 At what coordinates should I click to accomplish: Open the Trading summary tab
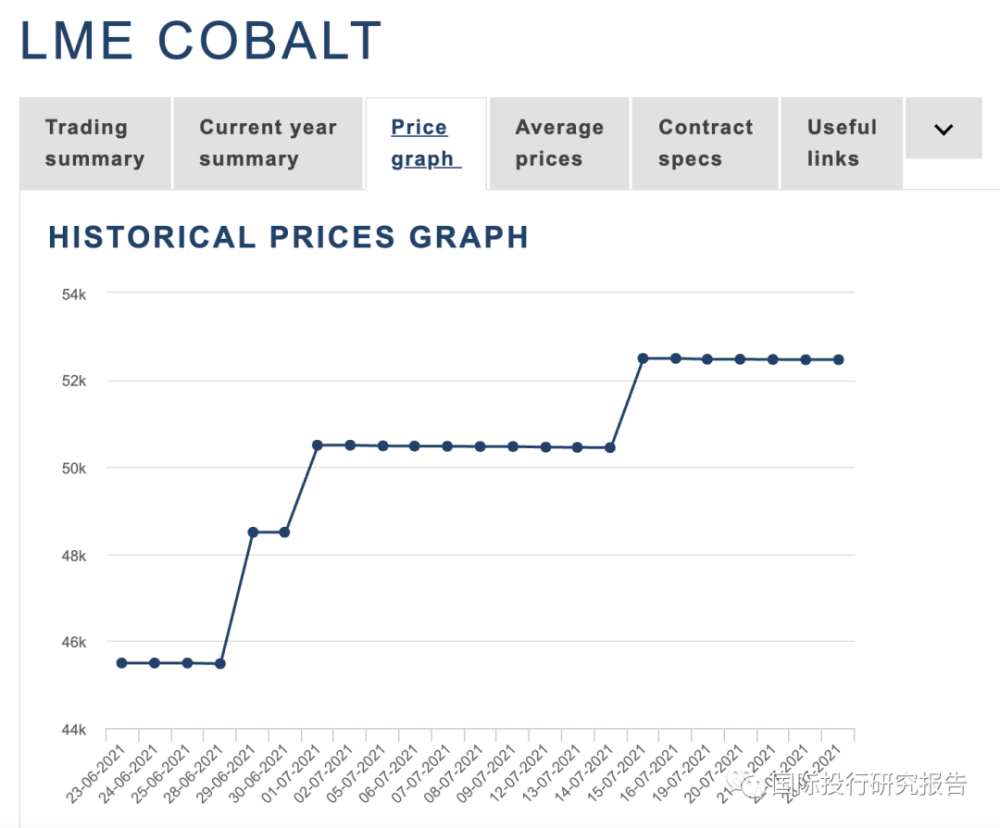pyautogui.click(x=95, y=143)
